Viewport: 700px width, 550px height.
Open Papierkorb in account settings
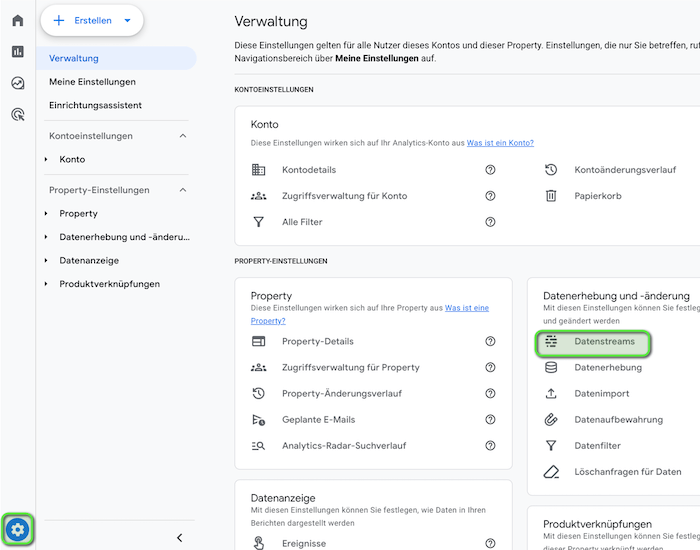(597, 196)
